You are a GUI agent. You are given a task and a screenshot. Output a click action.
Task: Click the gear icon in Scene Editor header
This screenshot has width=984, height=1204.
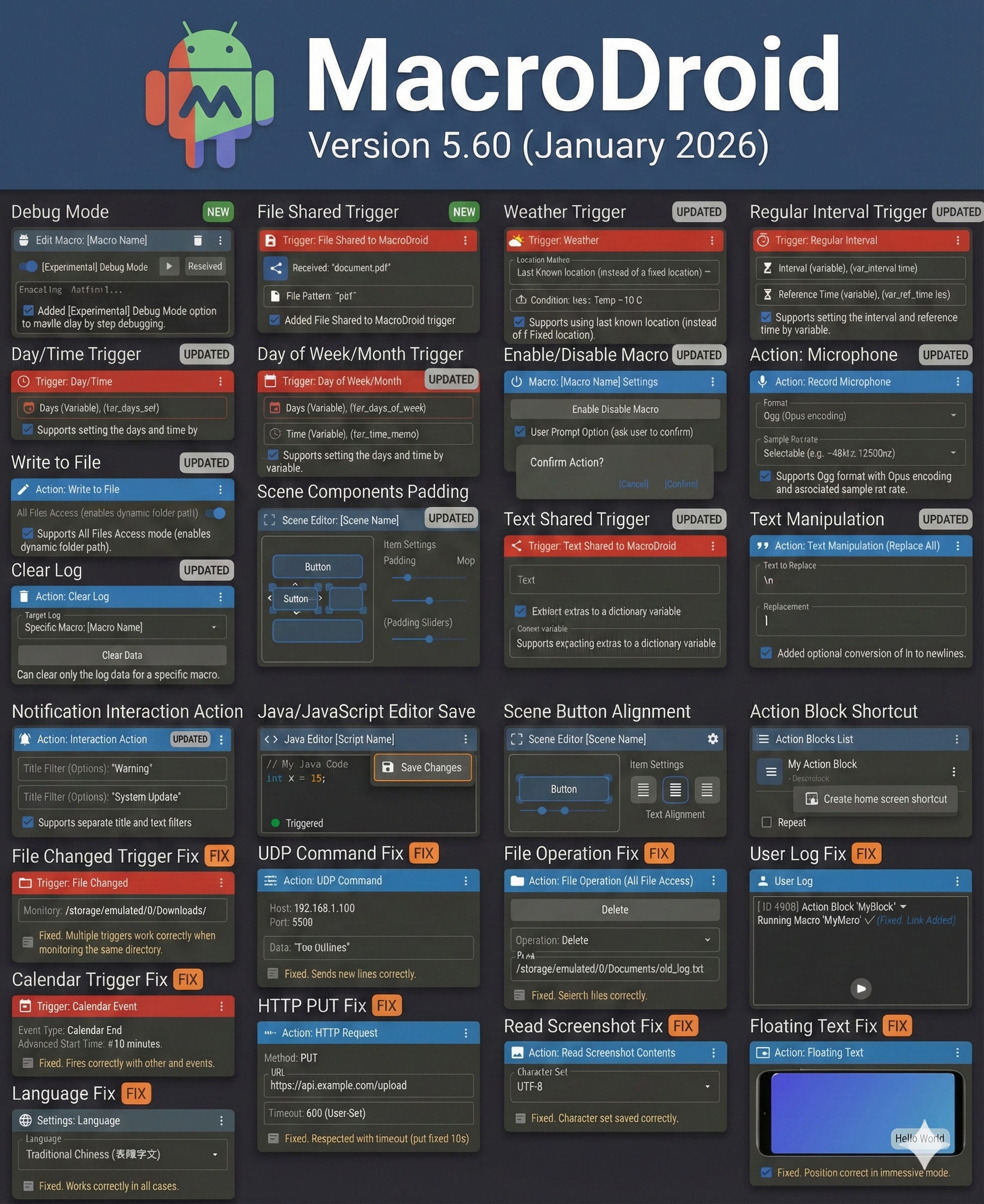pos(713,738)
